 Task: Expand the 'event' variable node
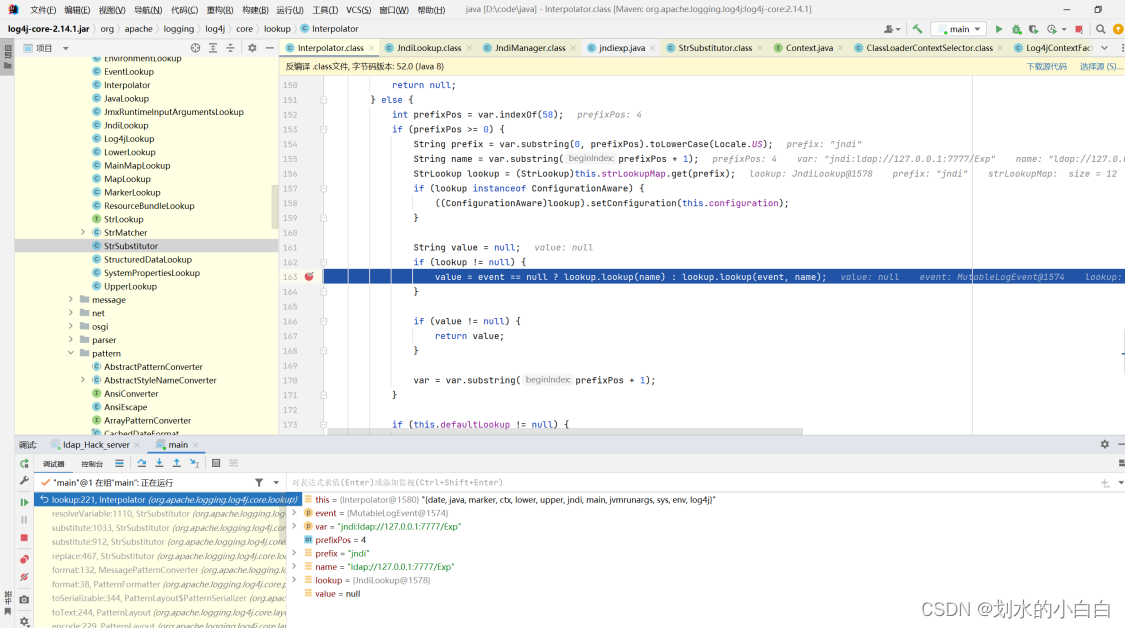tap(294, 513)
